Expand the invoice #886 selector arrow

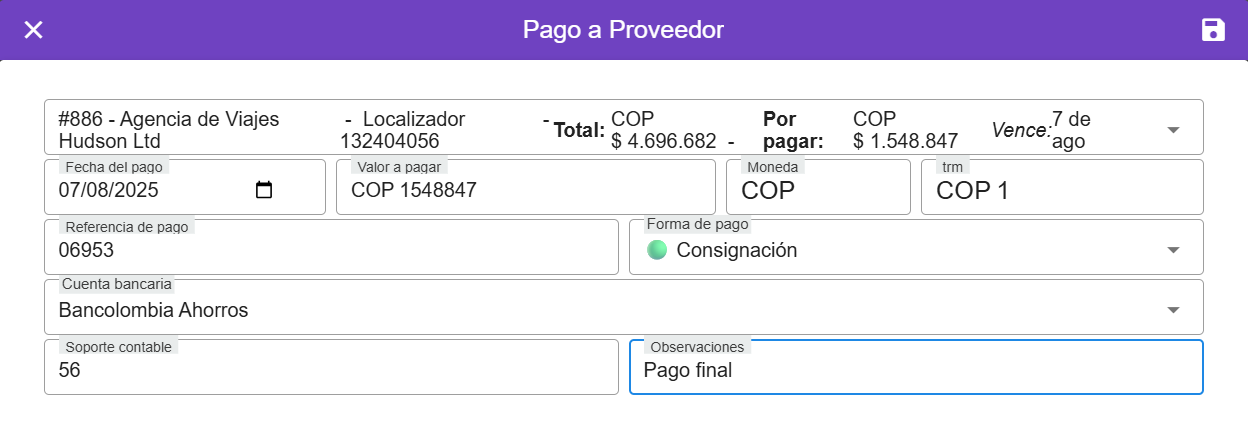click(x=1173, y=130)
